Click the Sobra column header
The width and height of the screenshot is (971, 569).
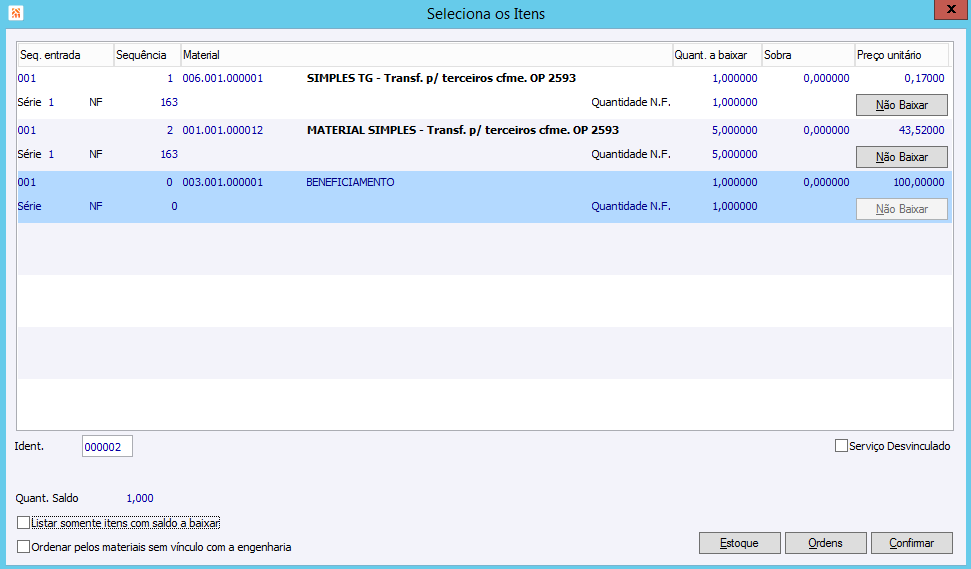(x=808, y=55)
